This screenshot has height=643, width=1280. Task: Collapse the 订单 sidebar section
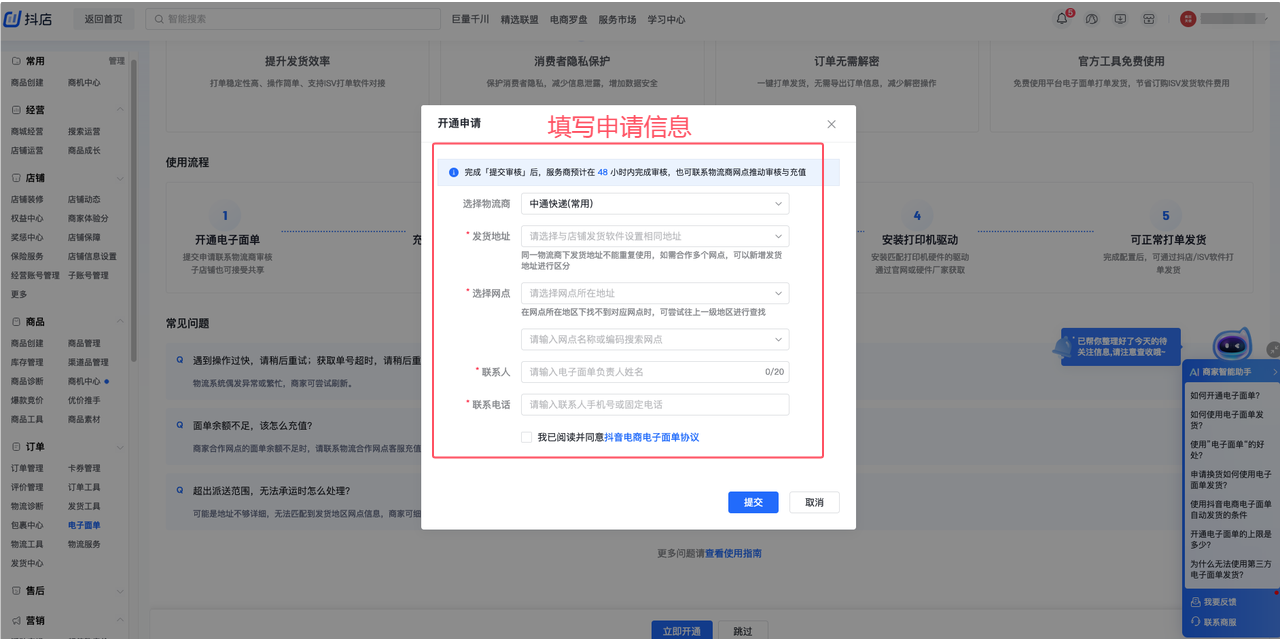(120, 446)
